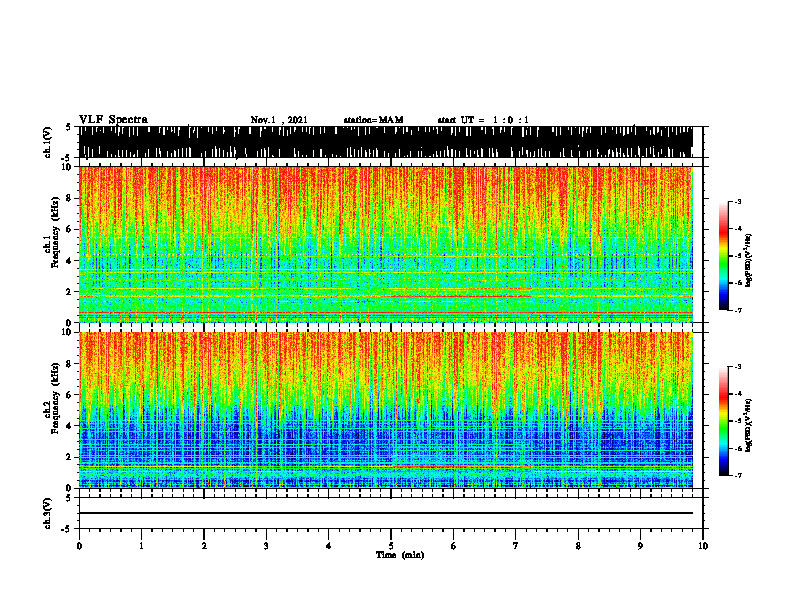This screenshot has height=612, width=792.
Task: Click the "station=MAM" label
Action: click(x=373, y=120)
